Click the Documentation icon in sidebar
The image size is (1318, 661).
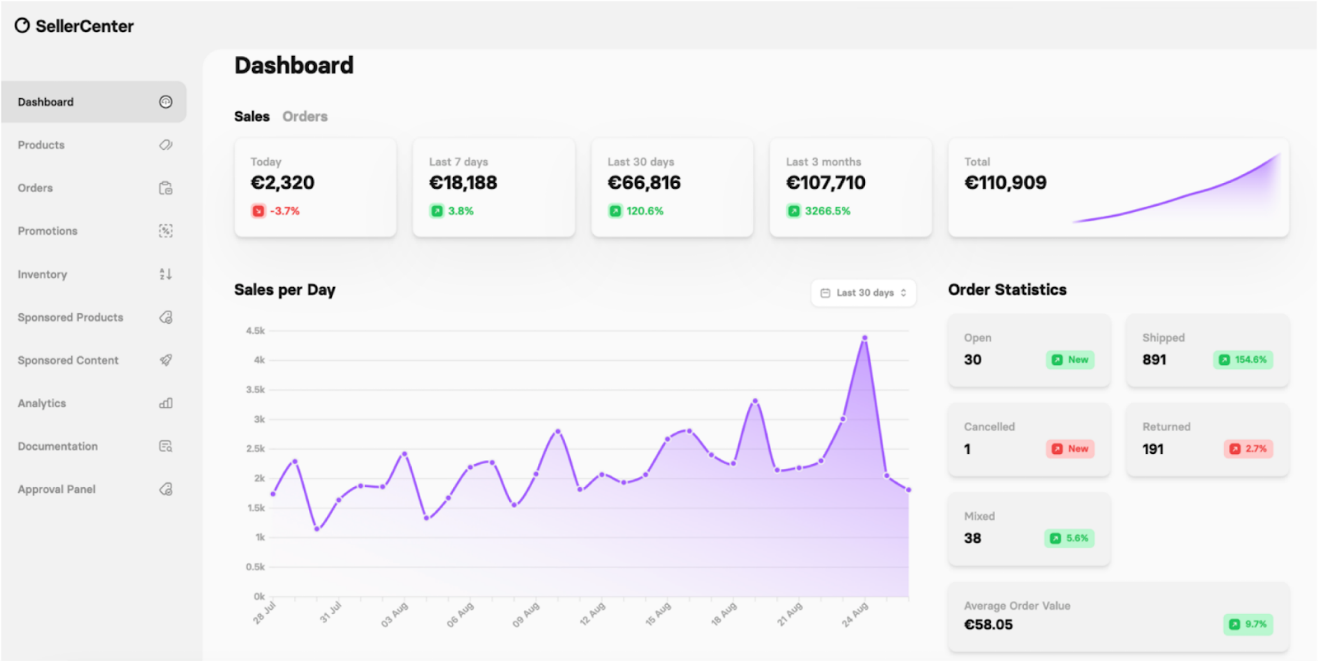pos(166,446)
